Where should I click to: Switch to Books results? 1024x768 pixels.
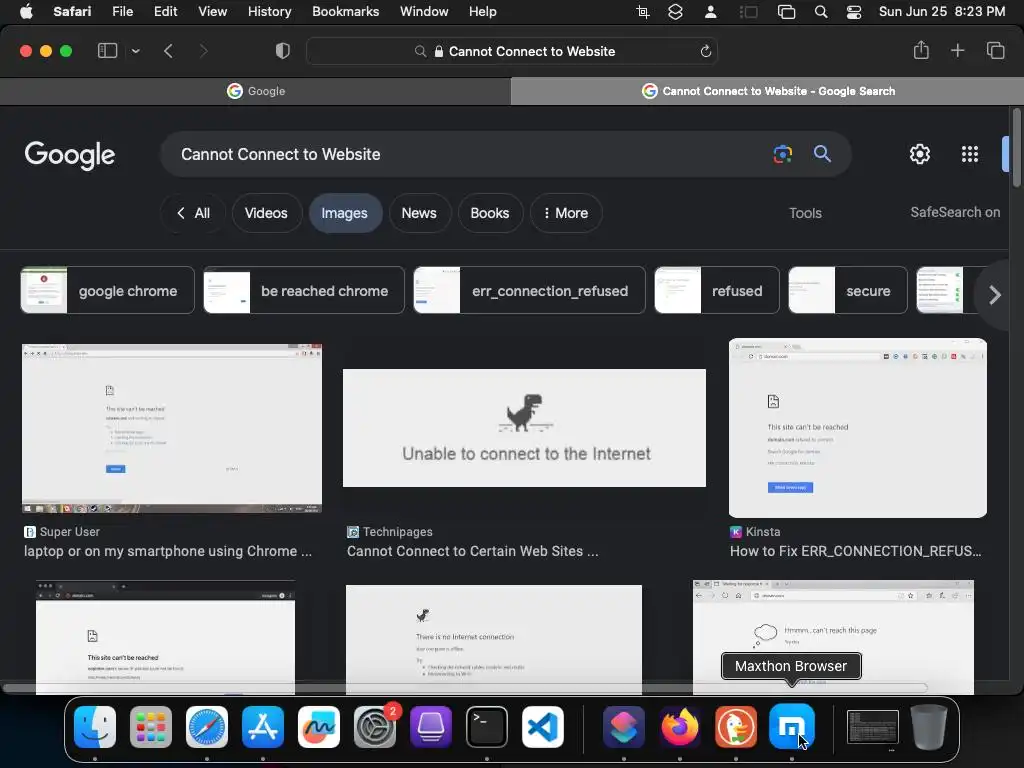(490, 213)
